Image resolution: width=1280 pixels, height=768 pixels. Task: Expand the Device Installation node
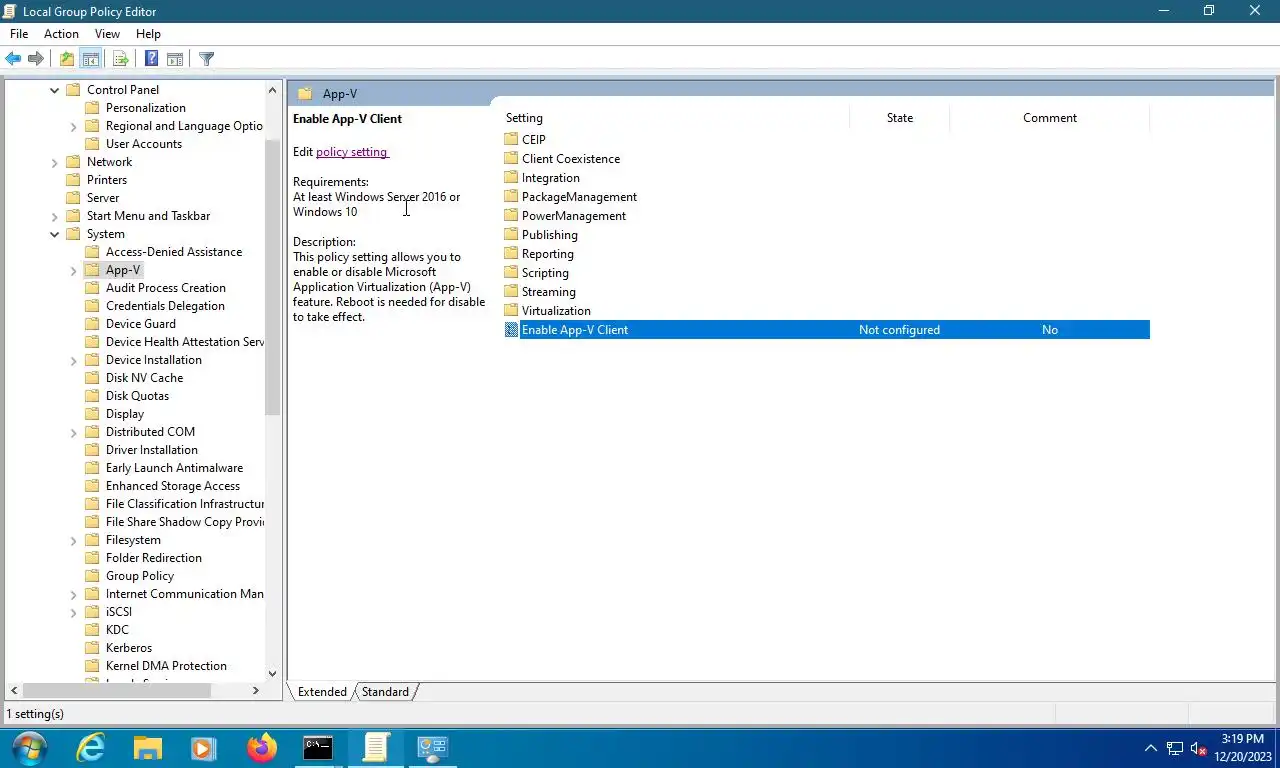click(x=74, y=360)
